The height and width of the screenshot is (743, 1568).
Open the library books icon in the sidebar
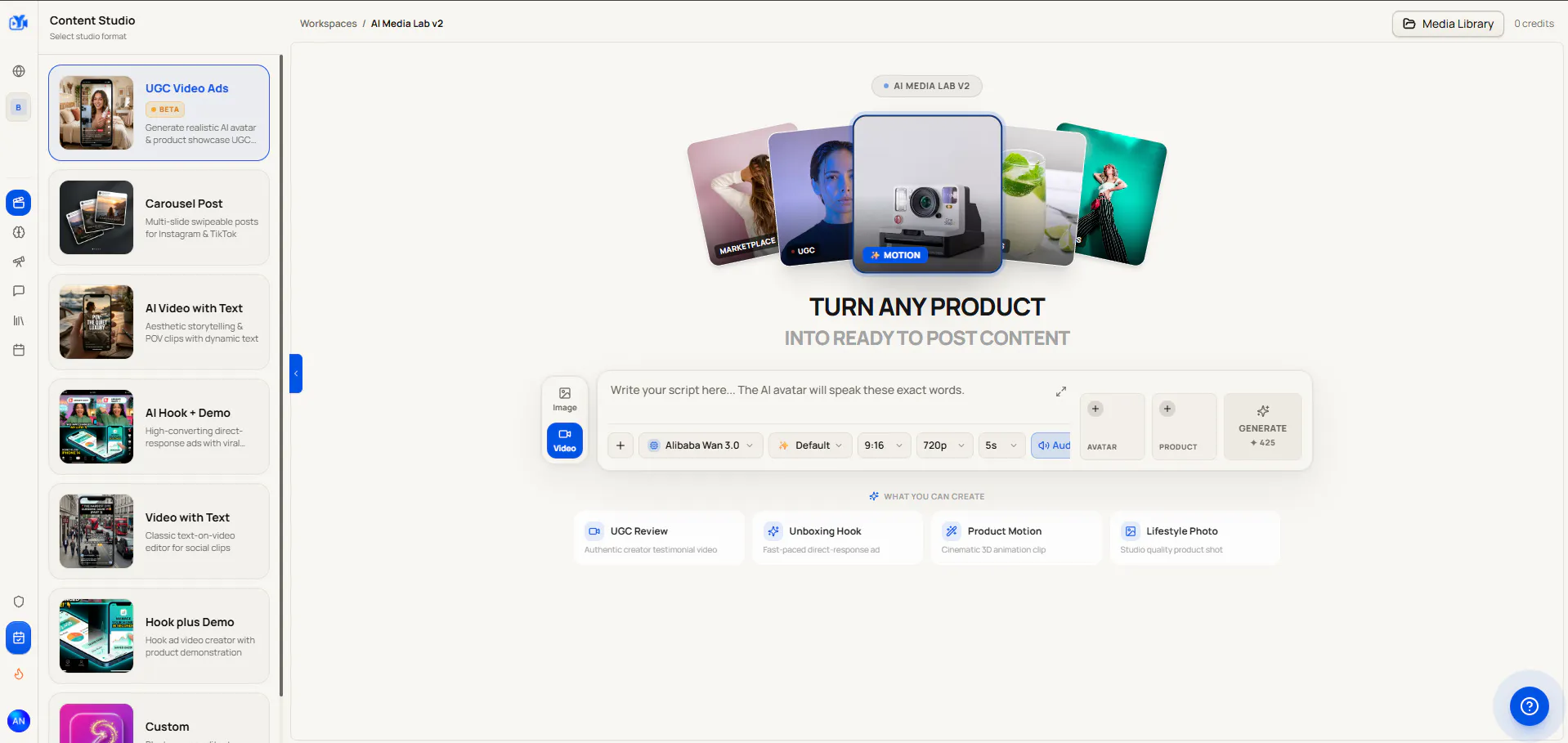(x=19, y=320)
